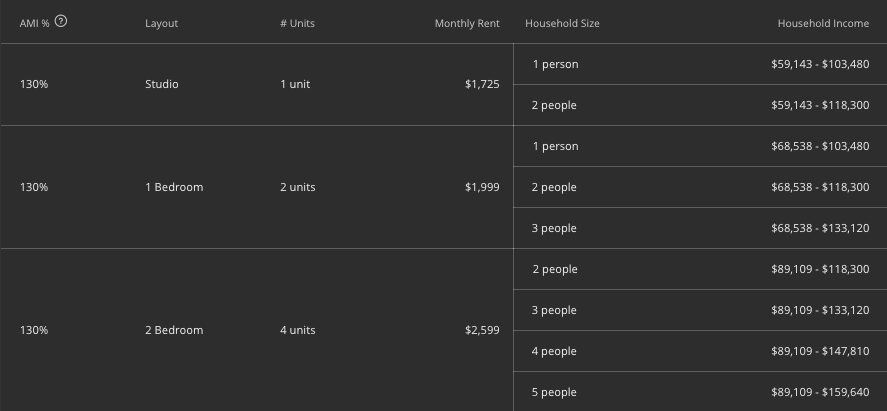Click the Monthly Rent column header
This screenshot has width=887, height=411.
pos(467,24)
